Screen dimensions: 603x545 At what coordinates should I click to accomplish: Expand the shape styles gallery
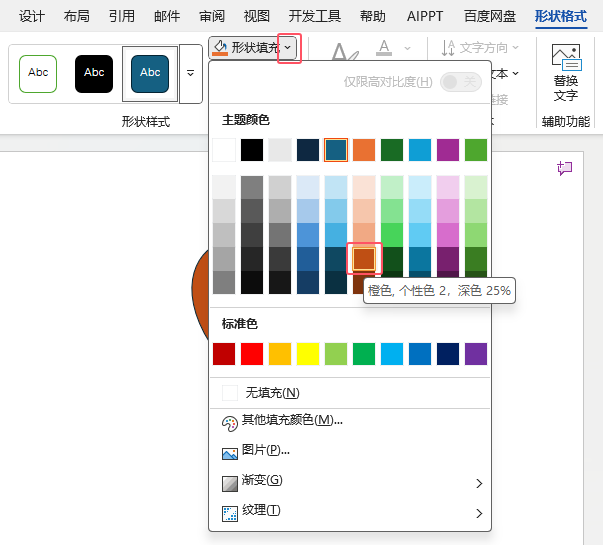190,73
